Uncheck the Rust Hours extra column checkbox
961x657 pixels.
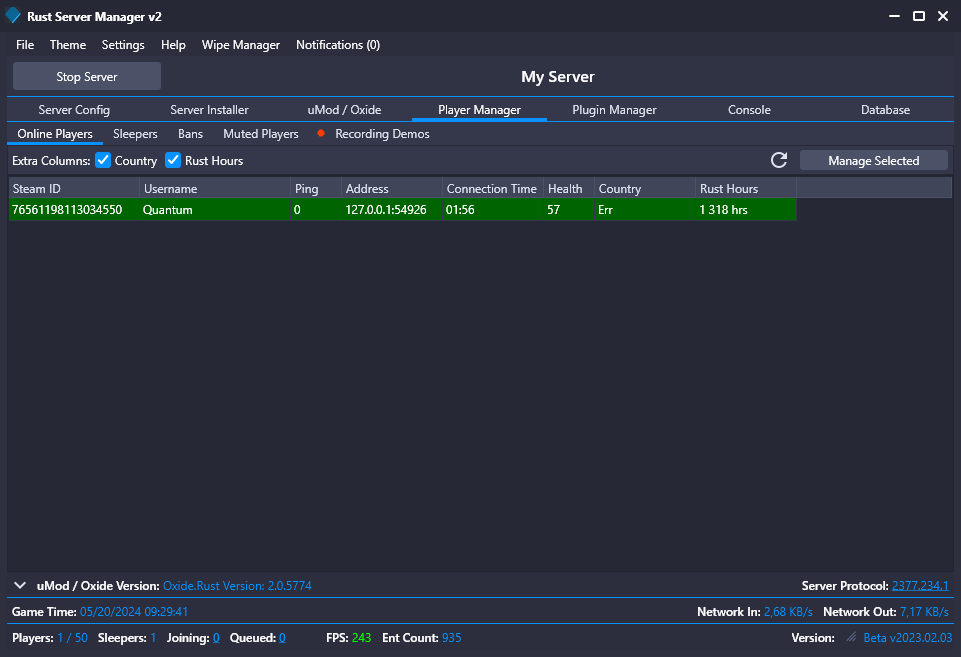click(173, 161)
